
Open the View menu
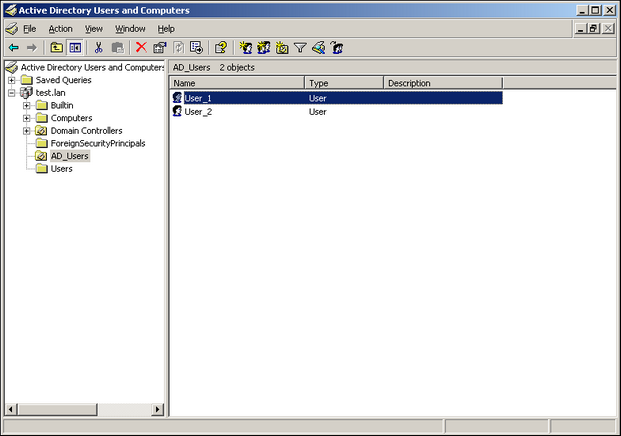tap(93, 29)
